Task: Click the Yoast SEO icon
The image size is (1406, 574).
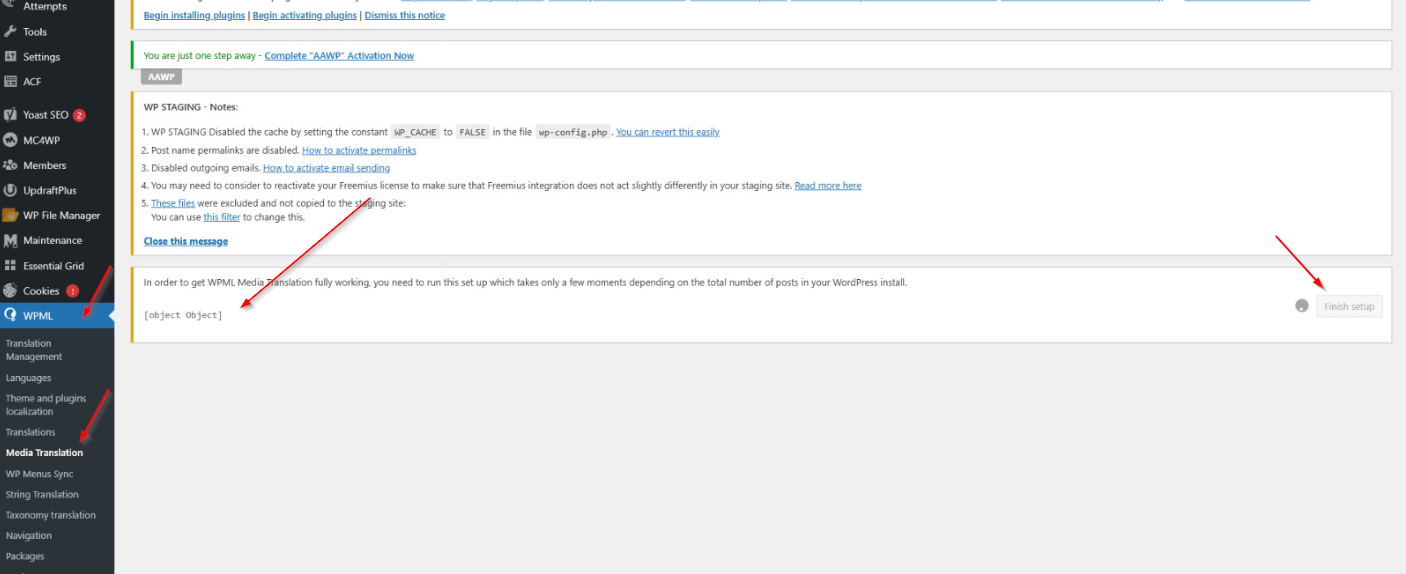Action: 11,115
